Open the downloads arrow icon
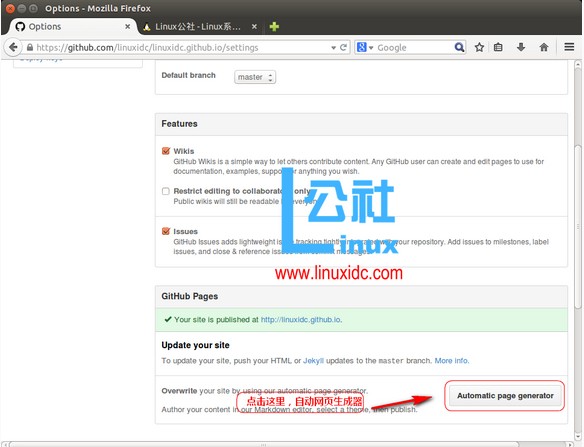This screenshot has width=584, height=447. tap(521, 47)
